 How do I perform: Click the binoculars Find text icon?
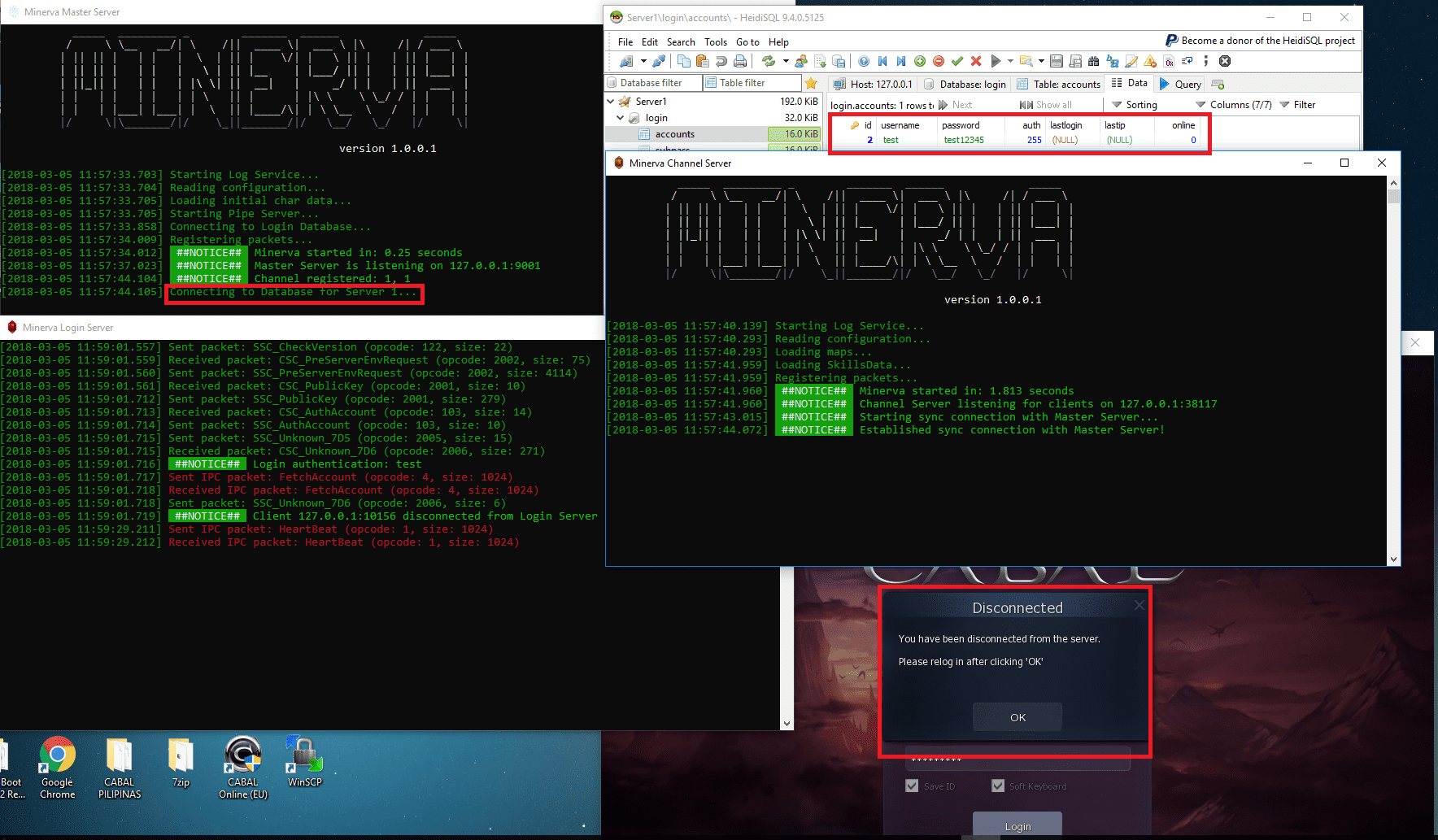pos(1093,61)
